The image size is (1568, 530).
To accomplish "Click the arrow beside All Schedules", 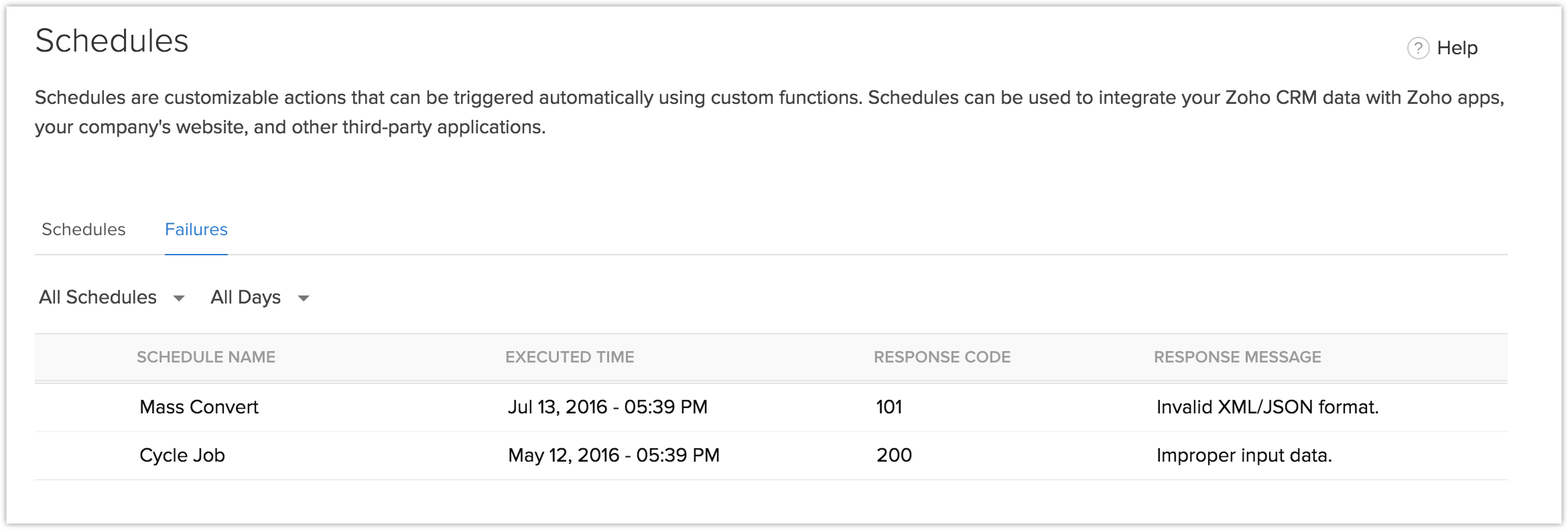I will tap(179, 298).
